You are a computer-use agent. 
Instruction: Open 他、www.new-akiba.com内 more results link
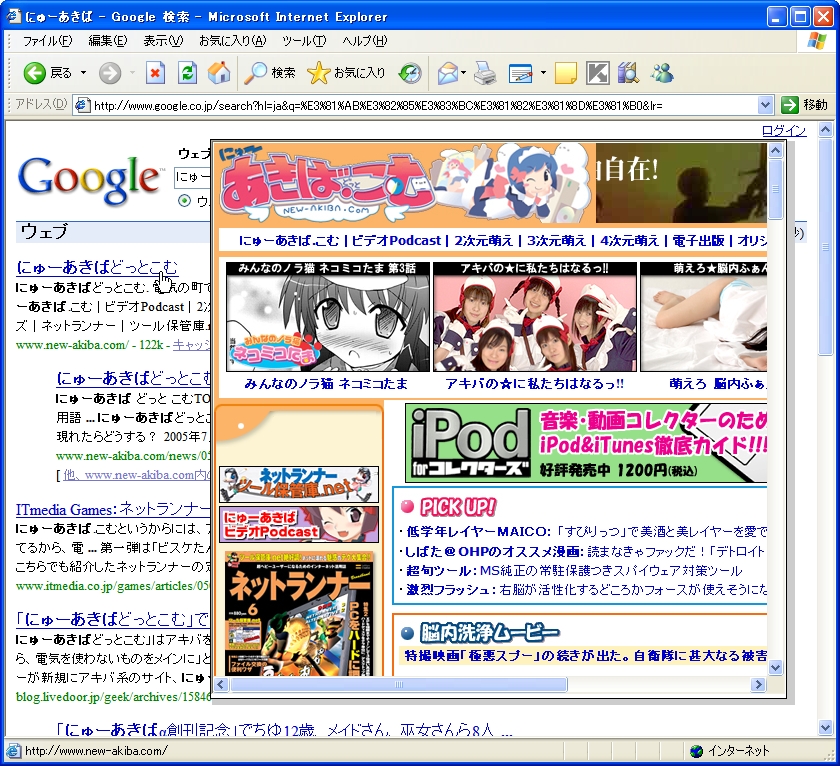tap(137, 475)
